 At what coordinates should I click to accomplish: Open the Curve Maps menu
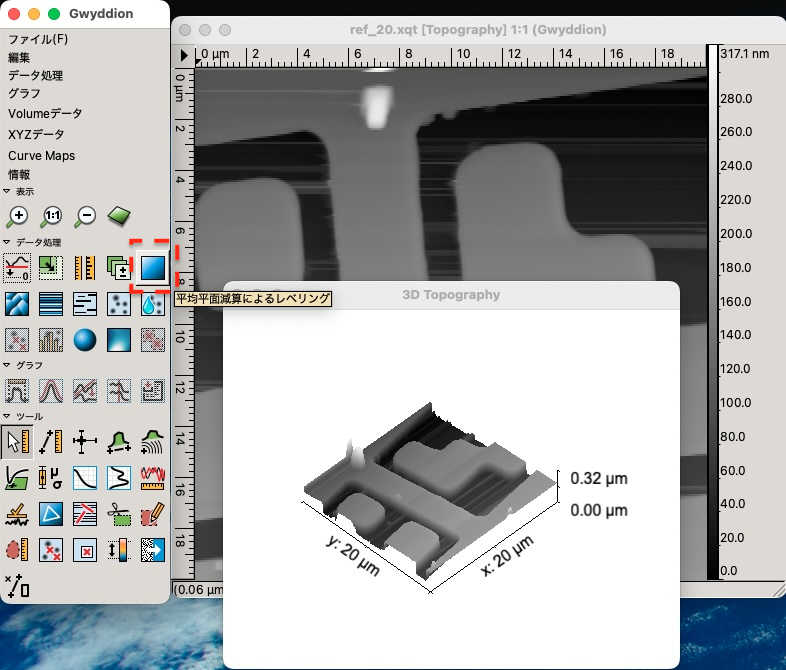(x=42, y=156)
